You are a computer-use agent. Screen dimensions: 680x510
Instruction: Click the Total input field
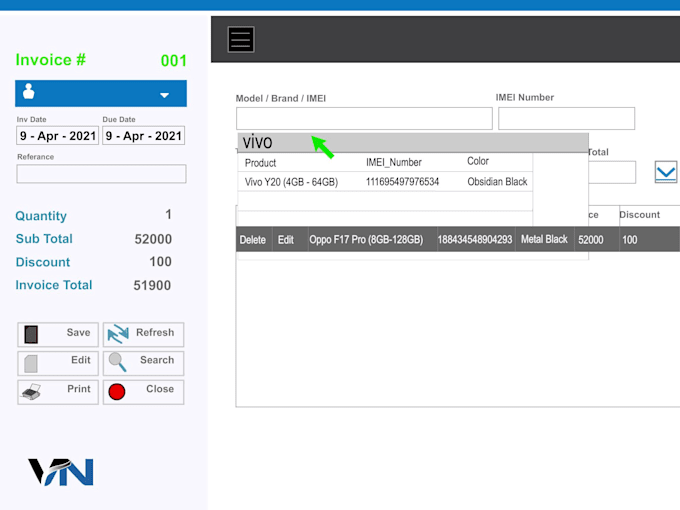point(612,172)
